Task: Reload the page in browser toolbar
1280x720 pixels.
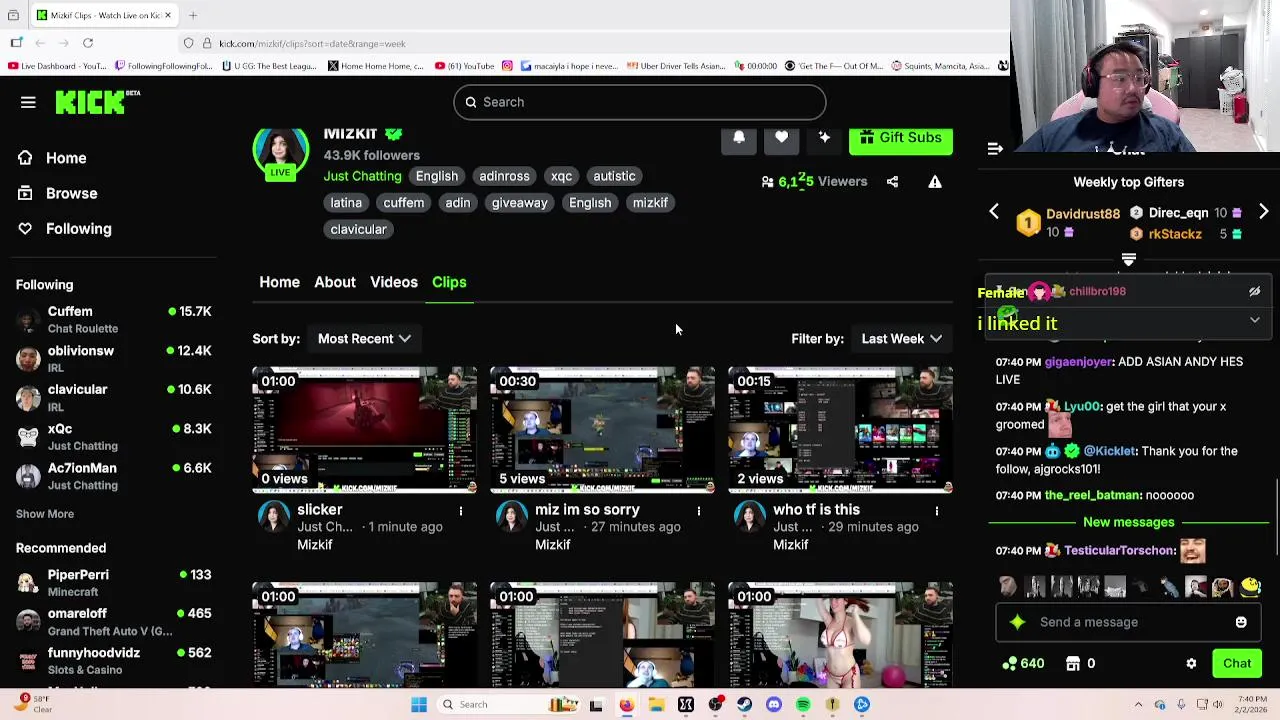Action: click(88, 43)
